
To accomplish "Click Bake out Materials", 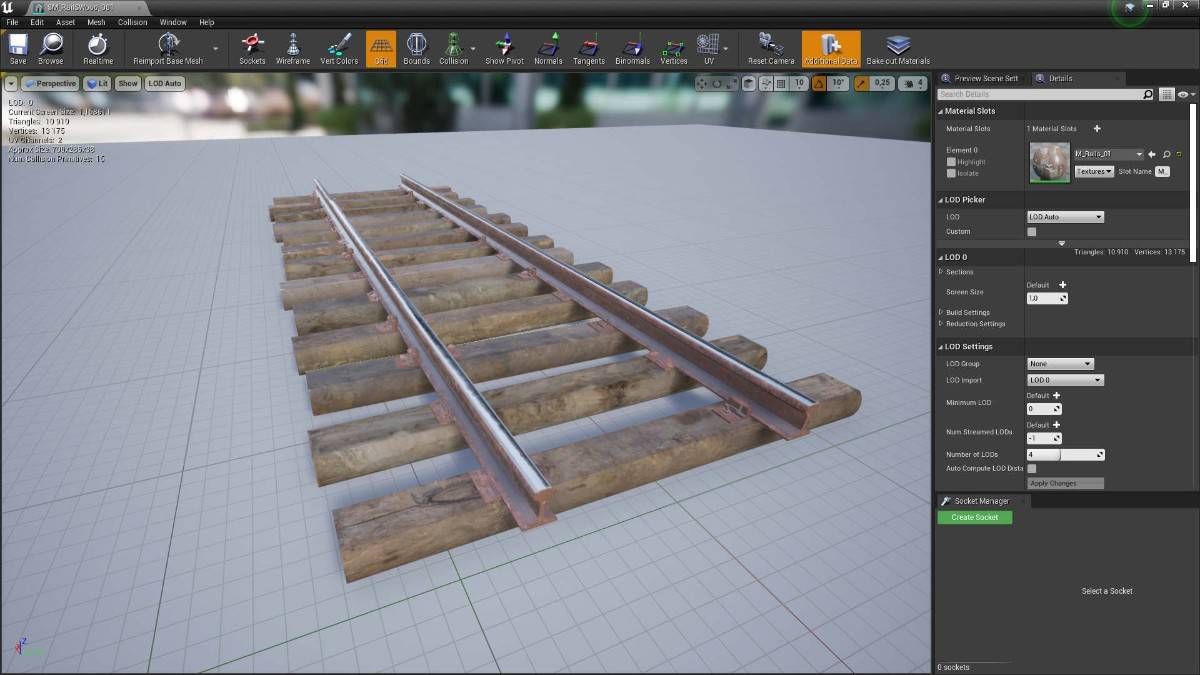I will (x=898, y=49).
